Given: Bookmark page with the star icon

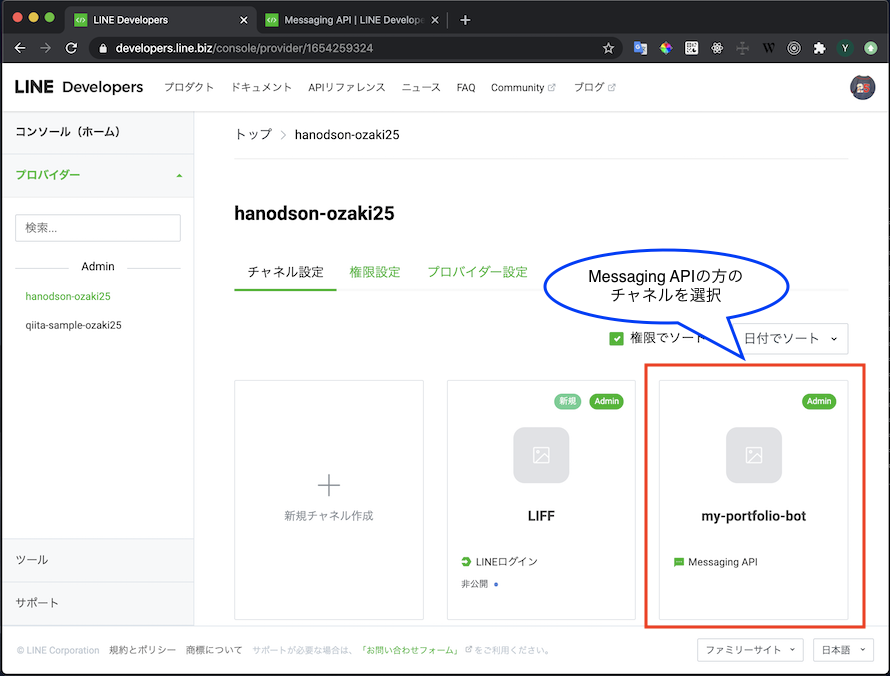Looking at the screenshot, I should (x=608, y=48).
